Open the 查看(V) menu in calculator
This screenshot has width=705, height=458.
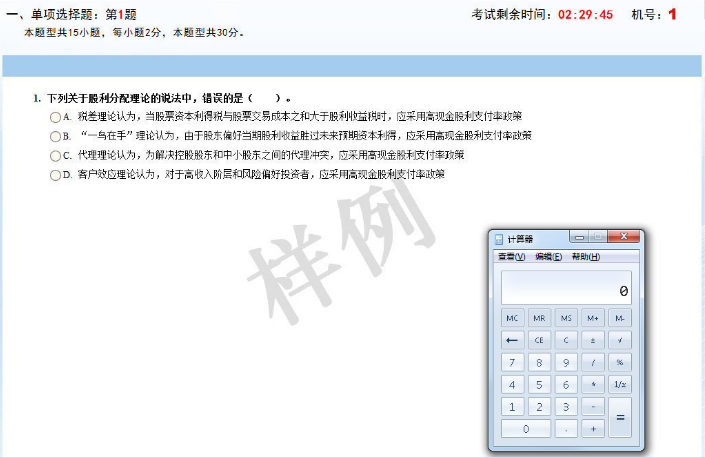tap(511, 257)
